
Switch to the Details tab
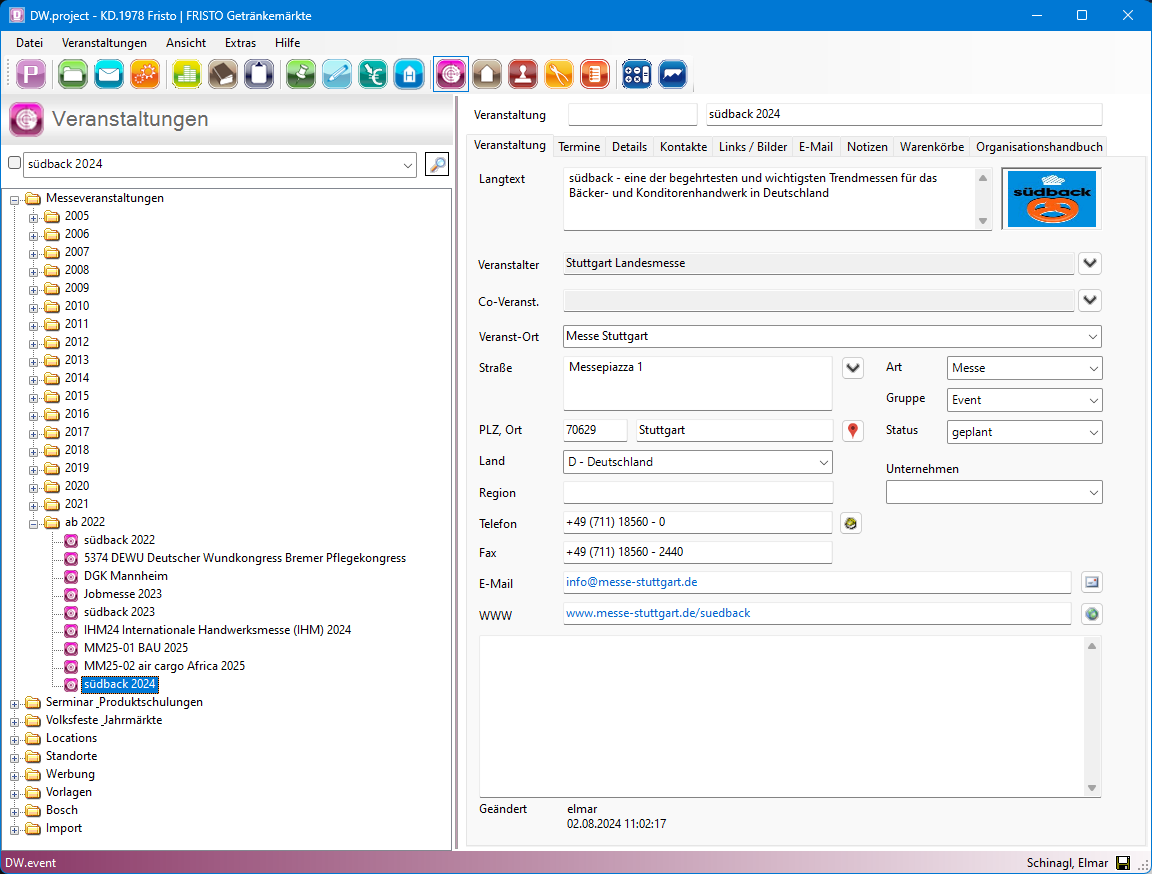[630, 147]
